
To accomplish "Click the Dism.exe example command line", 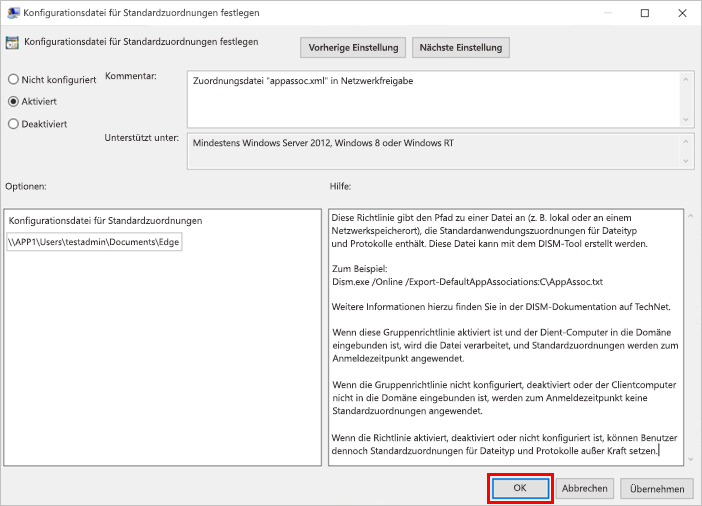I will 467,282.
